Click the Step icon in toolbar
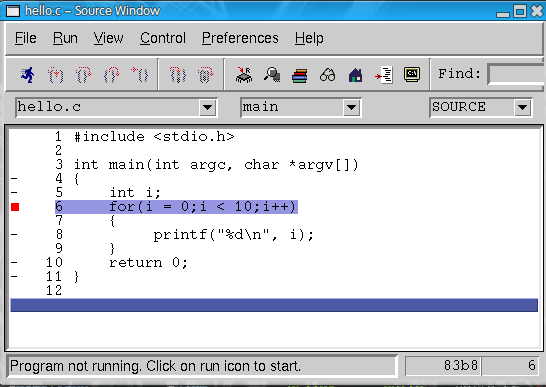This screenshot has width=546, height=387. point(56,75)
